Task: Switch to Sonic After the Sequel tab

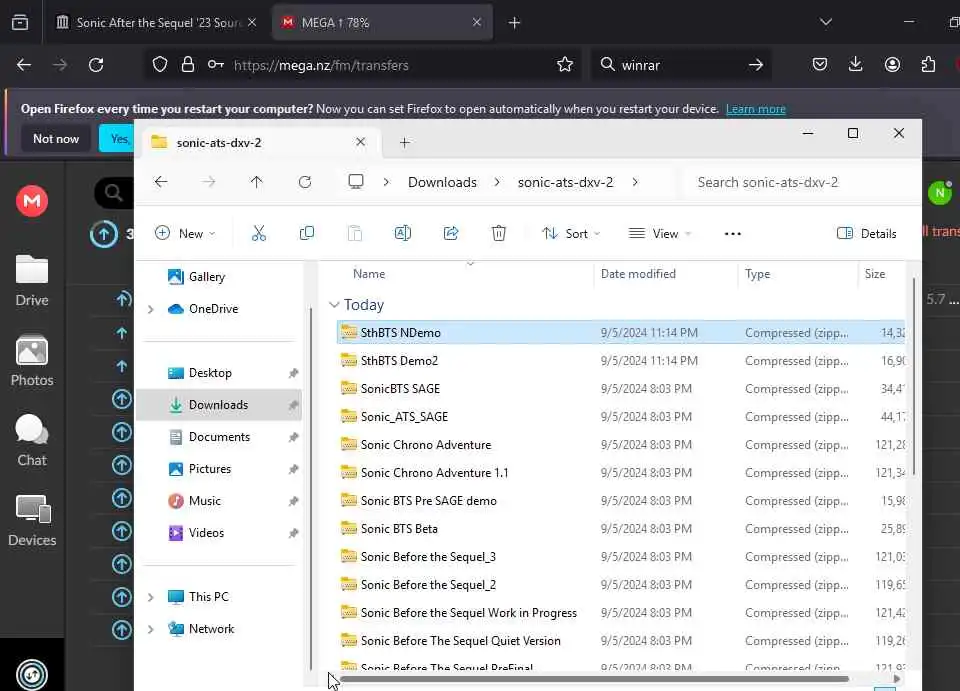Action: 157,23
